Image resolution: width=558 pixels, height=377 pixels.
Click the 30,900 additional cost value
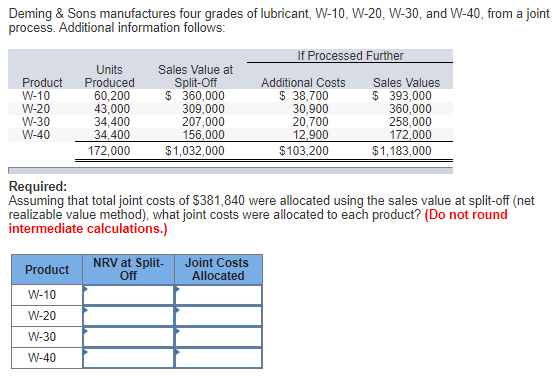pos(310,109)
